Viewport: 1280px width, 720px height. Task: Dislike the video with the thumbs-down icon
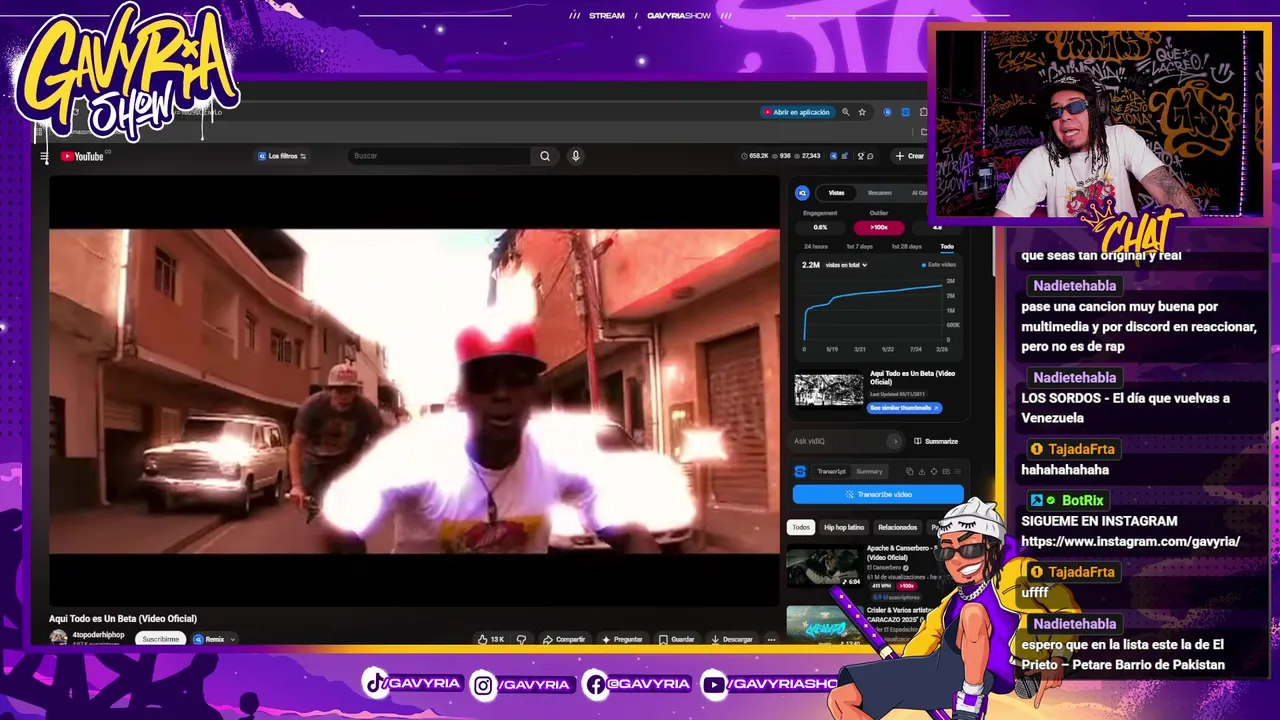coord(521,639)
